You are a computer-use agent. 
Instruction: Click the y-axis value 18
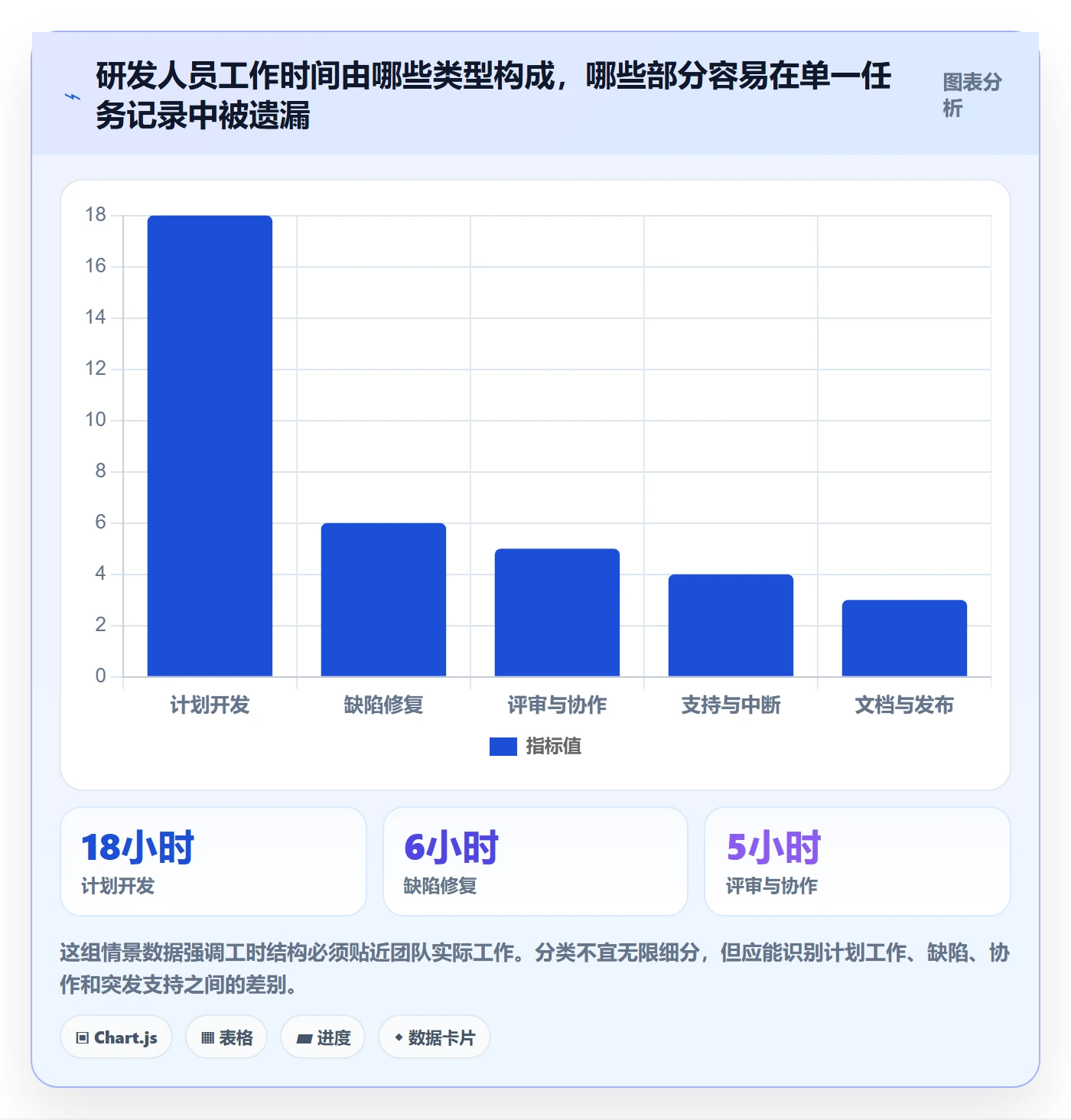click(x=96, y=215)
